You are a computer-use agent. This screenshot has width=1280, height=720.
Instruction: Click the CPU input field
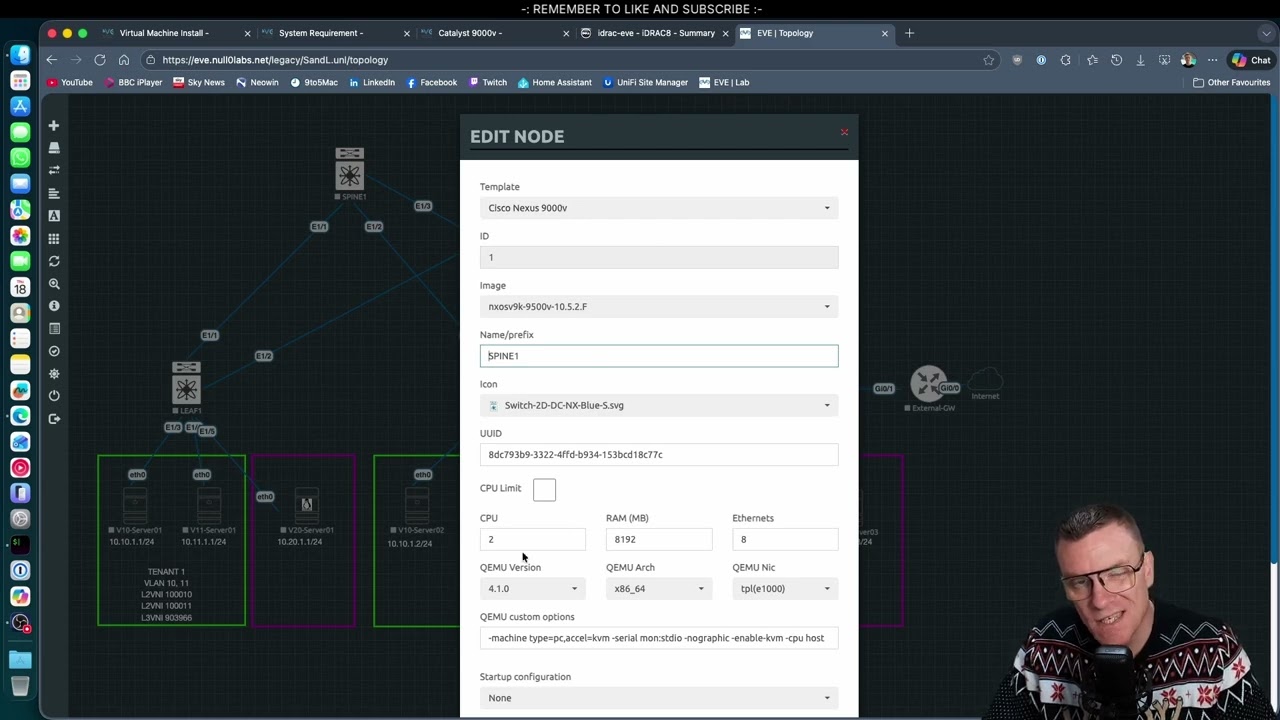click(x=532, y=539)
